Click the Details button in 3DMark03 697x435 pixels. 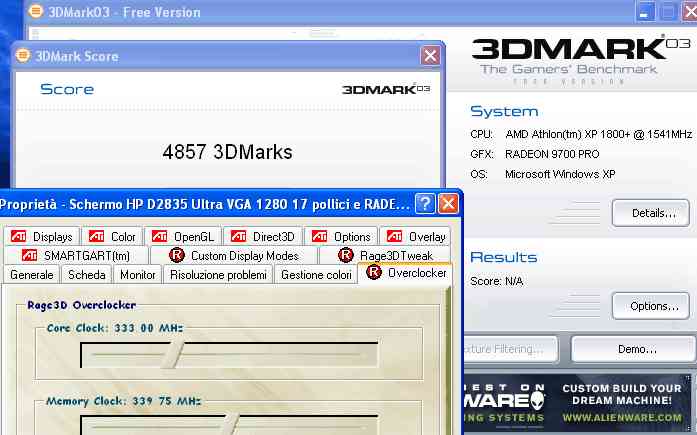tap(651, 213)
